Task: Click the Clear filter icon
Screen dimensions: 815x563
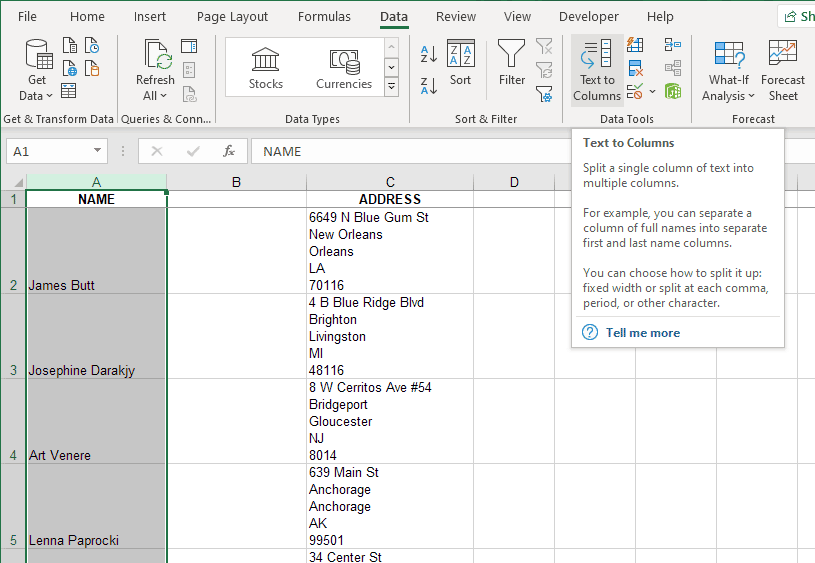Action: click(544, 46)
